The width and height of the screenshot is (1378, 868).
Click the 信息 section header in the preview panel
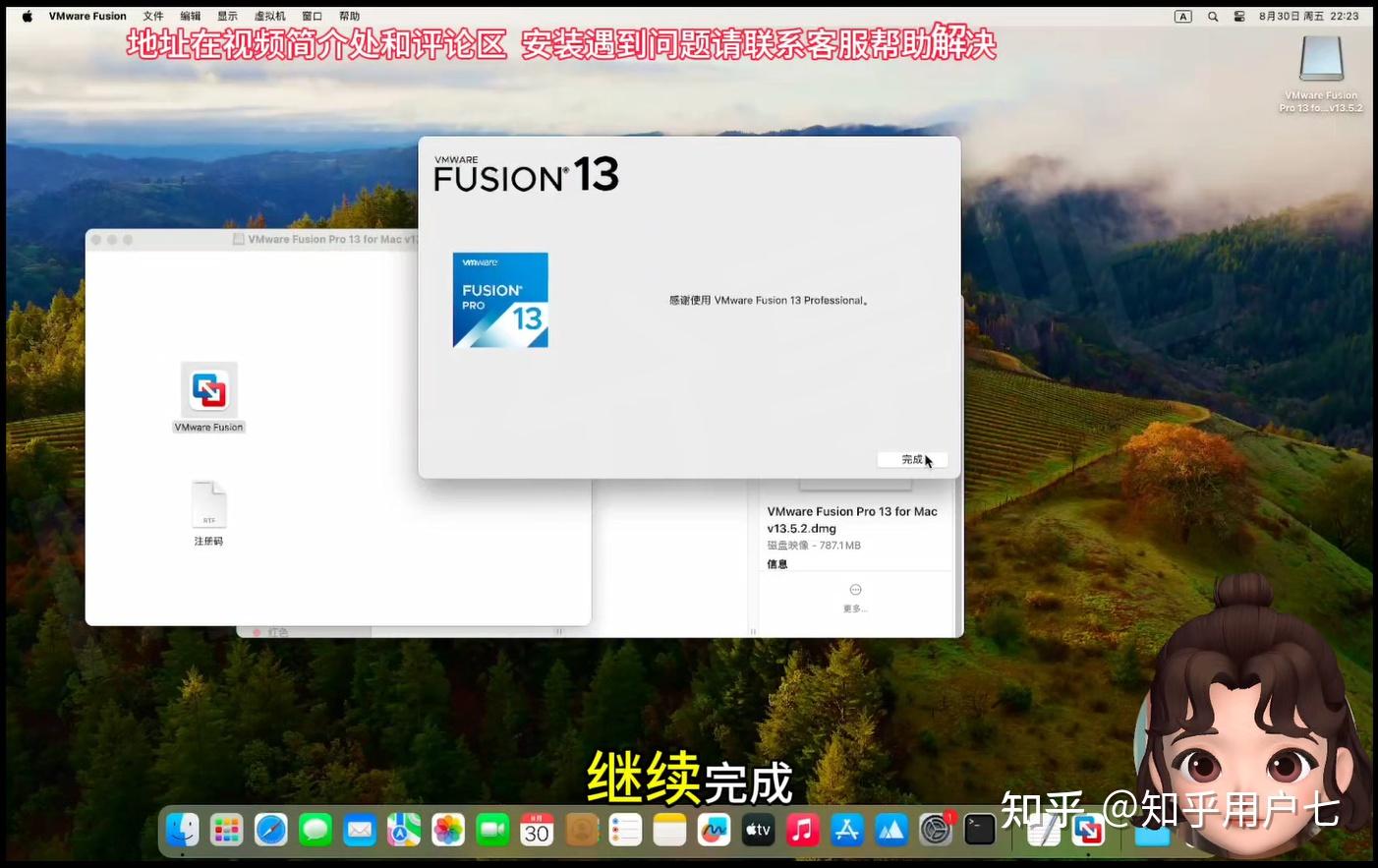tap(776, 563)
